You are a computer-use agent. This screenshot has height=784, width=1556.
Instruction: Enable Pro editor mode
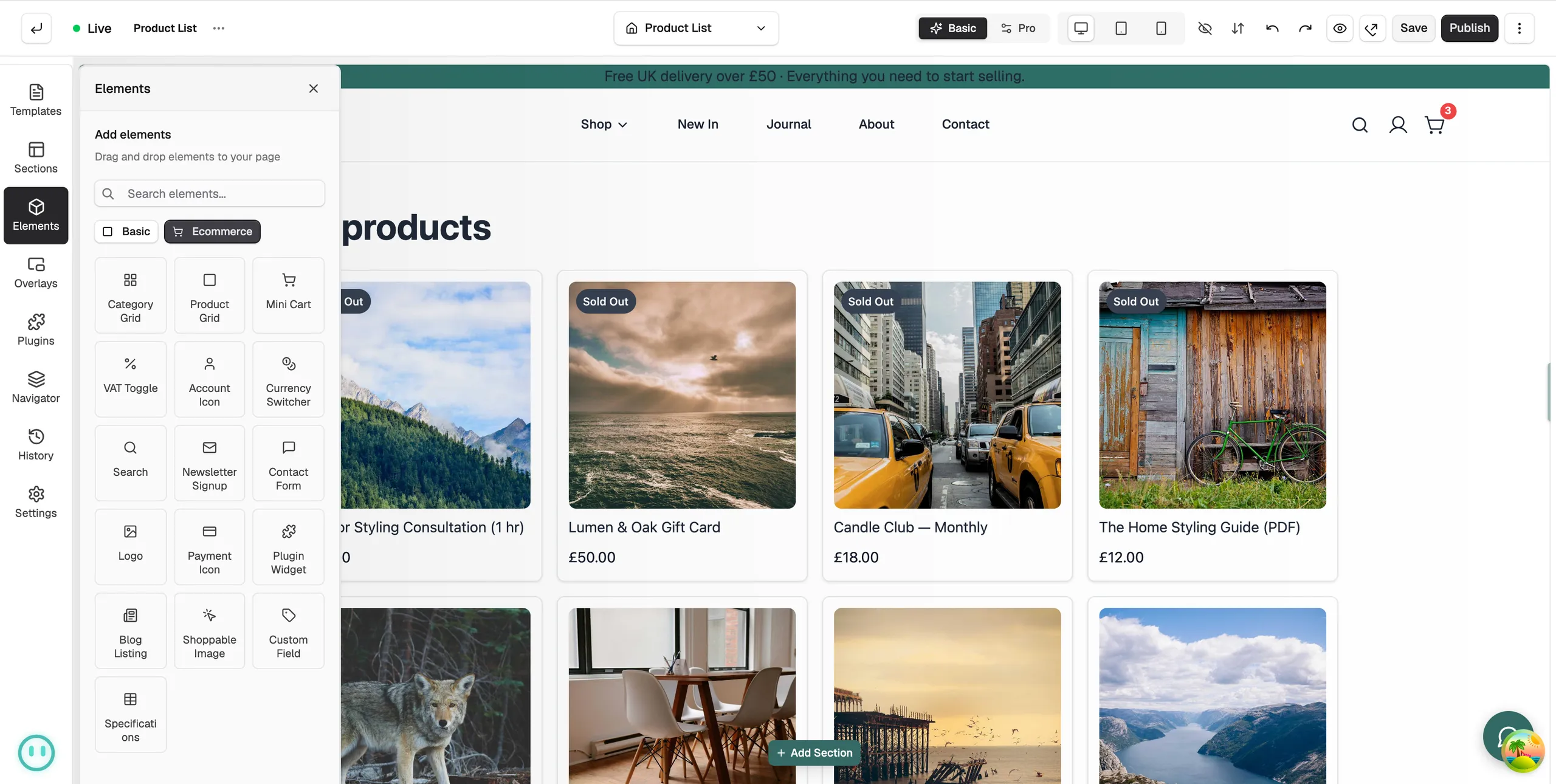(x=1018, y=28)
